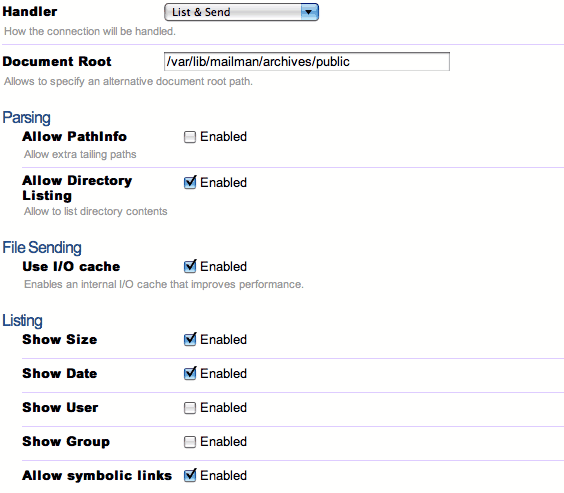
Task: Enable the Allow PathInfo checkbox
Action: [x=190, y=137]
